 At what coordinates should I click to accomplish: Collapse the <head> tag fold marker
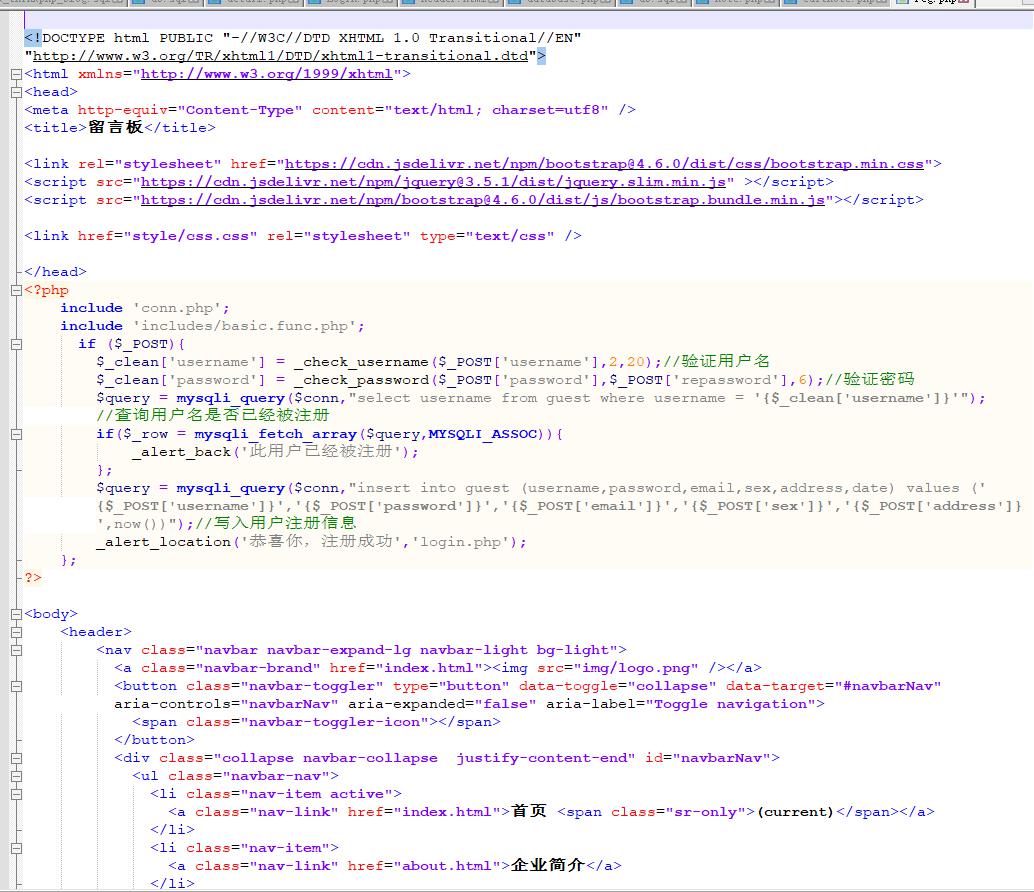tap(16, 92)
